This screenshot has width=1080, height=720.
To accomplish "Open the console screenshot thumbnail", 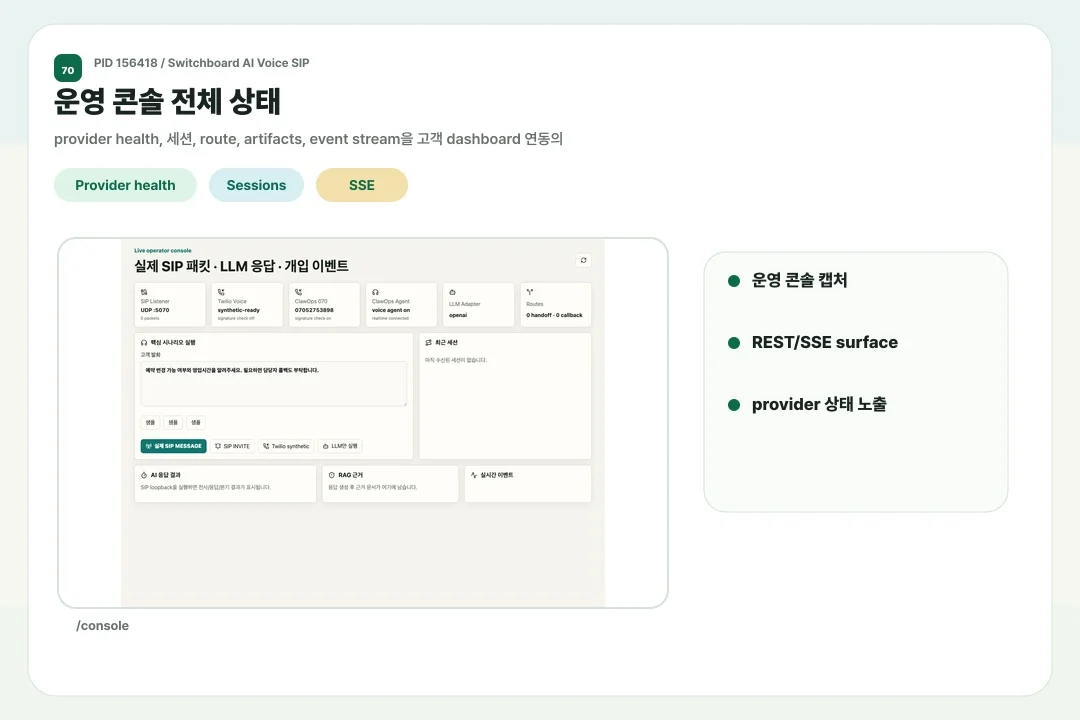I will coord(363,423).
